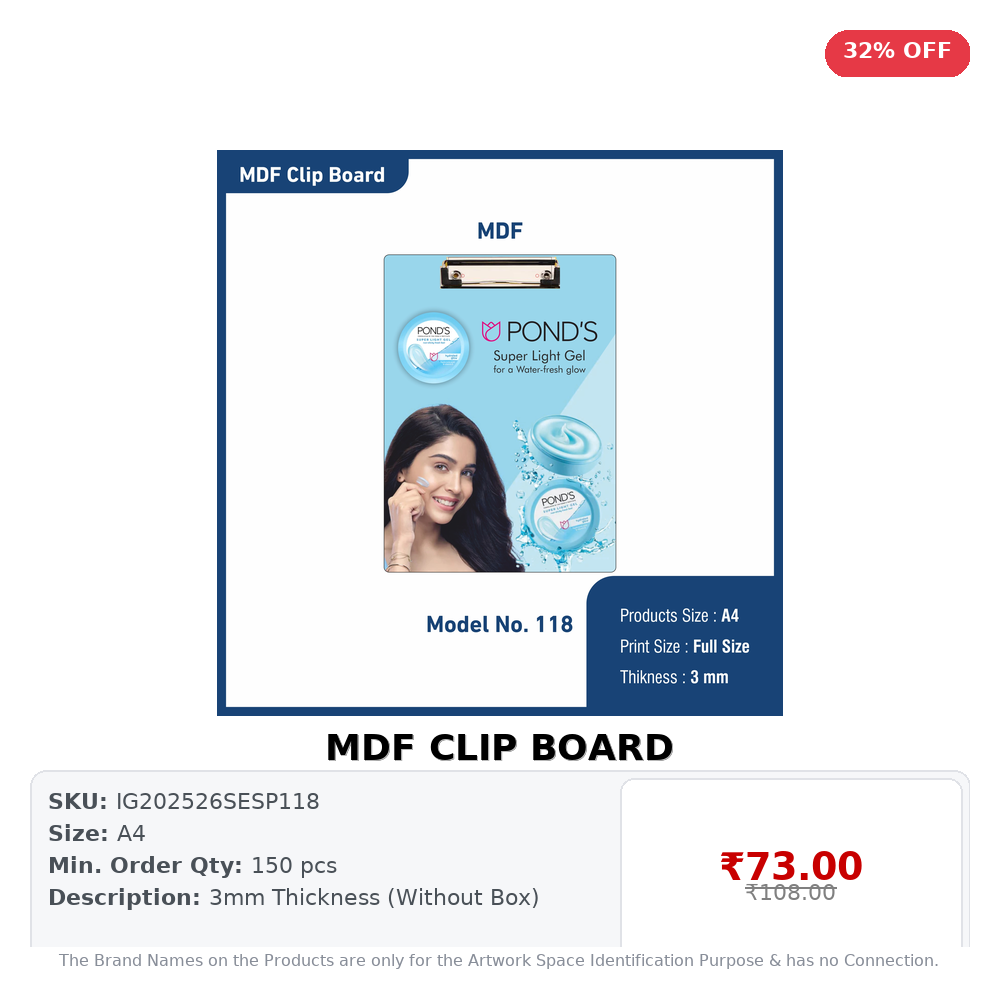Click the MDF CLIP BOARD product title
The height and width of the screenshot is (1000, 1000).
point(499,747)
